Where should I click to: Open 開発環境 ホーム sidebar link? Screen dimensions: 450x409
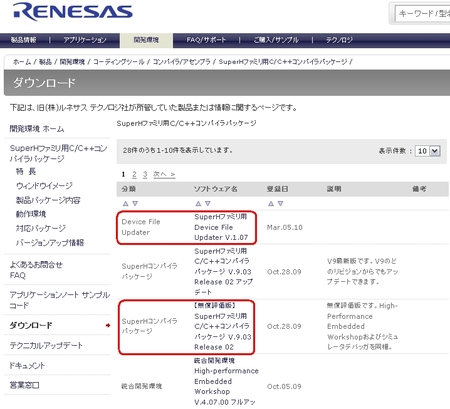click(37, 129)
